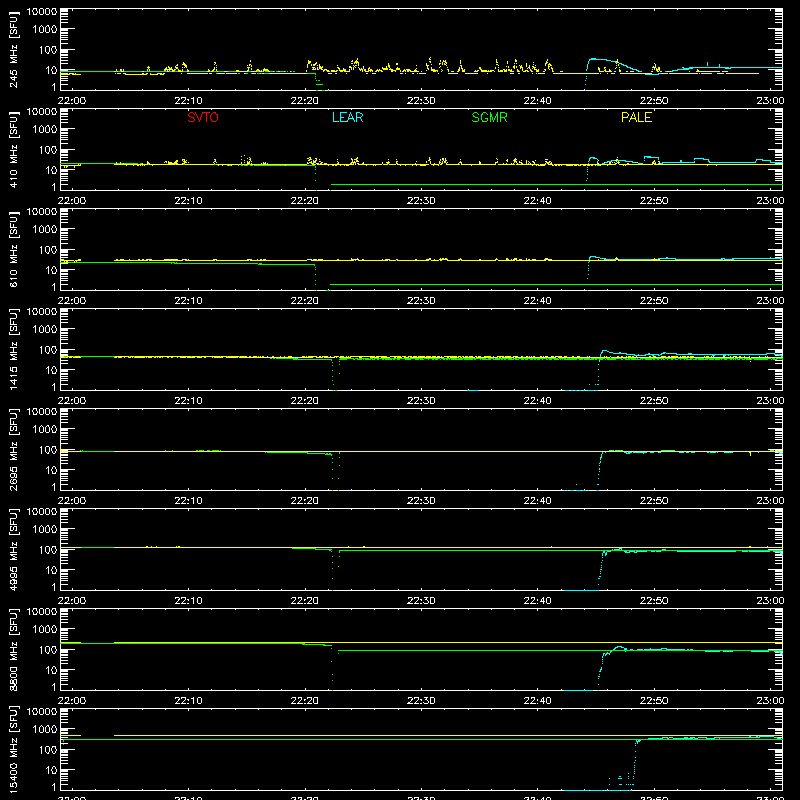The image size is (800, 800).
Task: Click the 22:10 time label of 245 MHz plot
Action: click(x=188, y=101)
